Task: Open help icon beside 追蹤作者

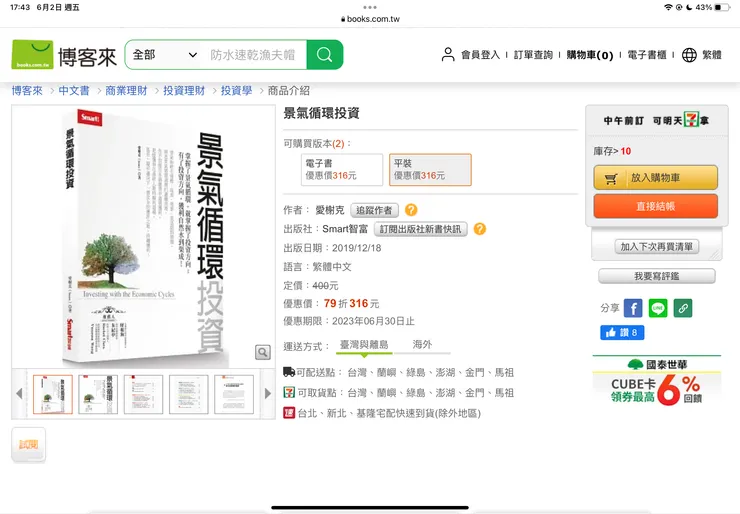Action: coord(411,210)
